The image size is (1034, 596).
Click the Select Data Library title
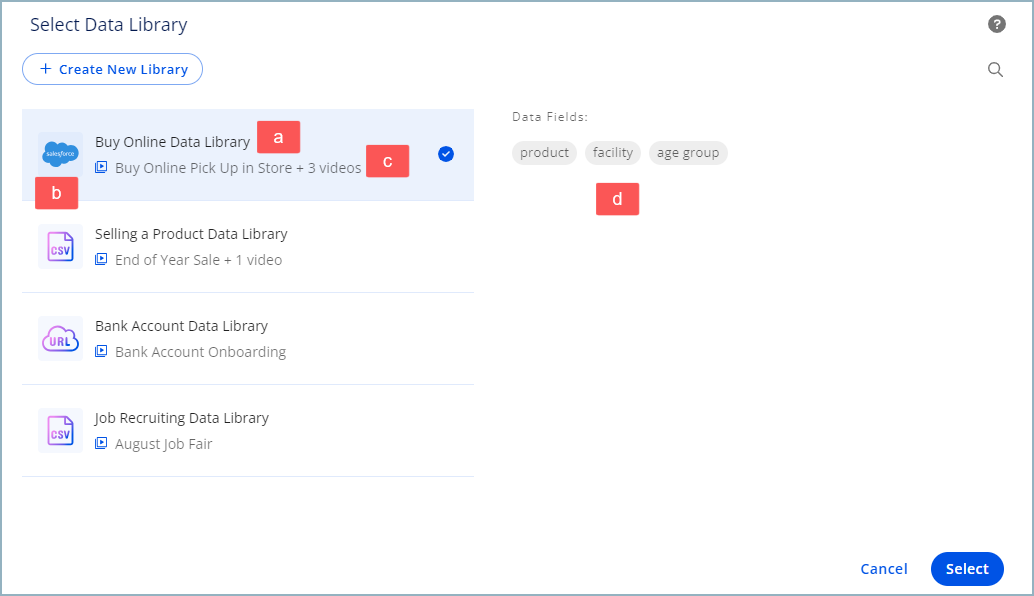tap(109, 24)
